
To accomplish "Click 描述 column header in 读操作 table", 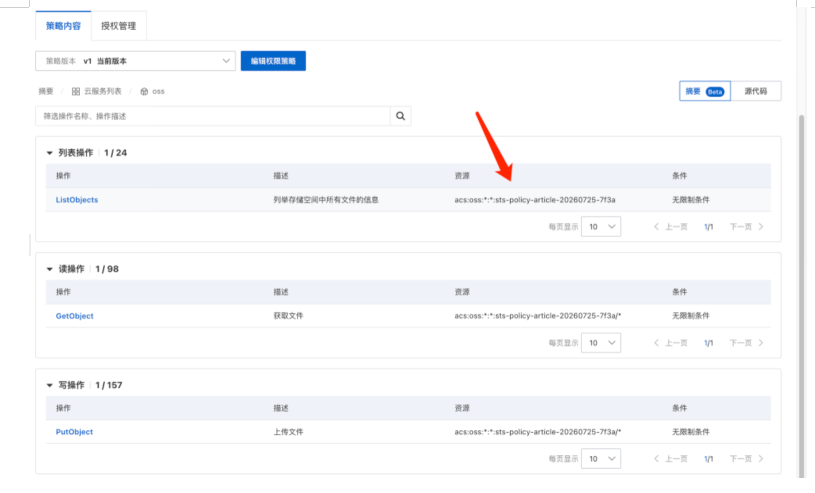I will pos(281,292).
